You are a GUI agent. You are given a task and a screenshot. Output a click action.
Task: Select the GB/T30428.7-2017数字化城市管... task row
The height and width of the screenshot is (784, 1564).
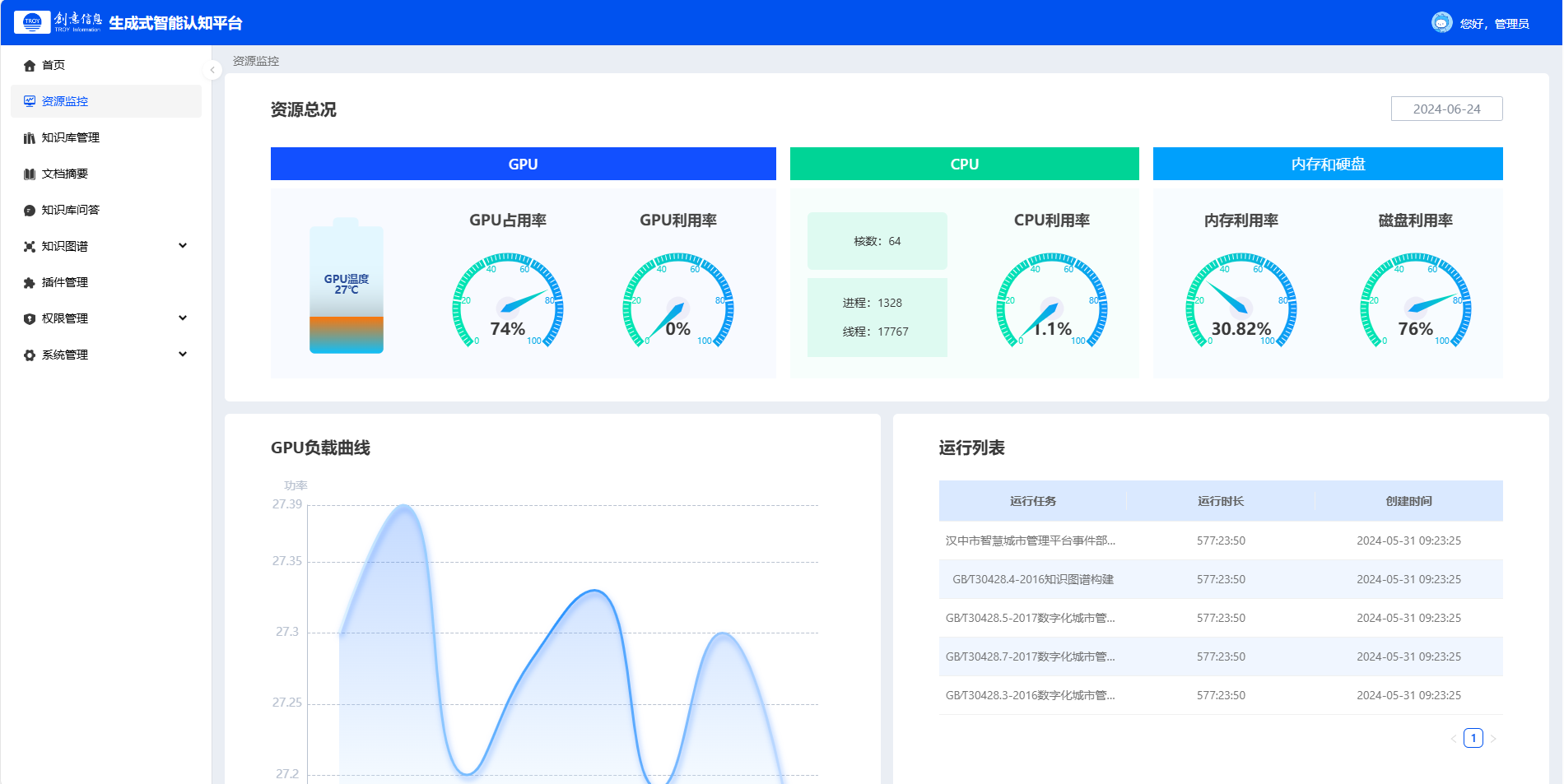point(1221,656)
